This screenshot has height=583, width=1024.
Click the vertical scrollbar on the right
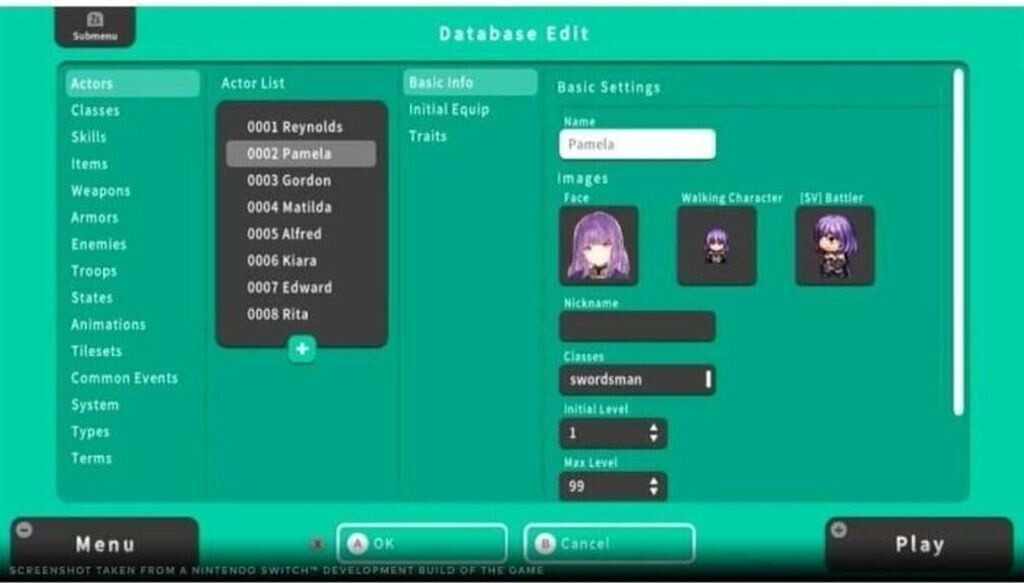(959, 240)
